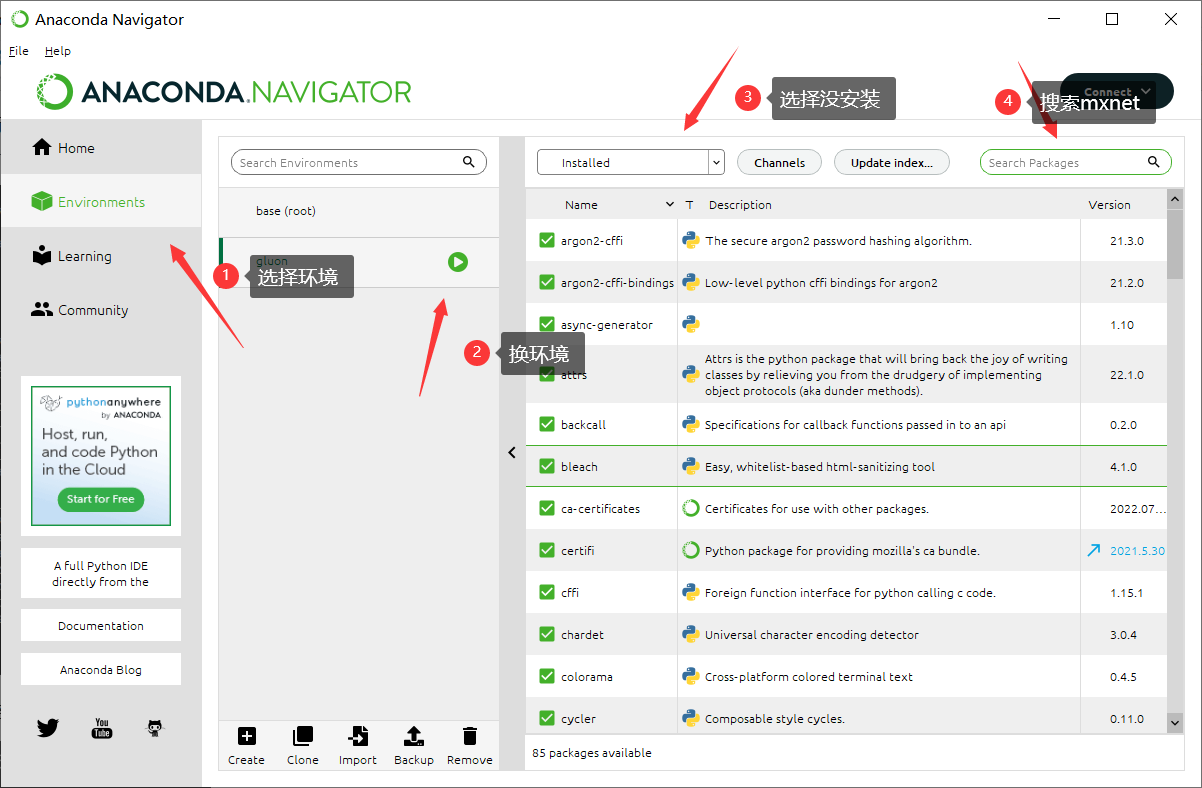Open the Anaconda Blog link button
Image resolution: width=1202 pixels, height=788 pixels.
pos(101,669)
